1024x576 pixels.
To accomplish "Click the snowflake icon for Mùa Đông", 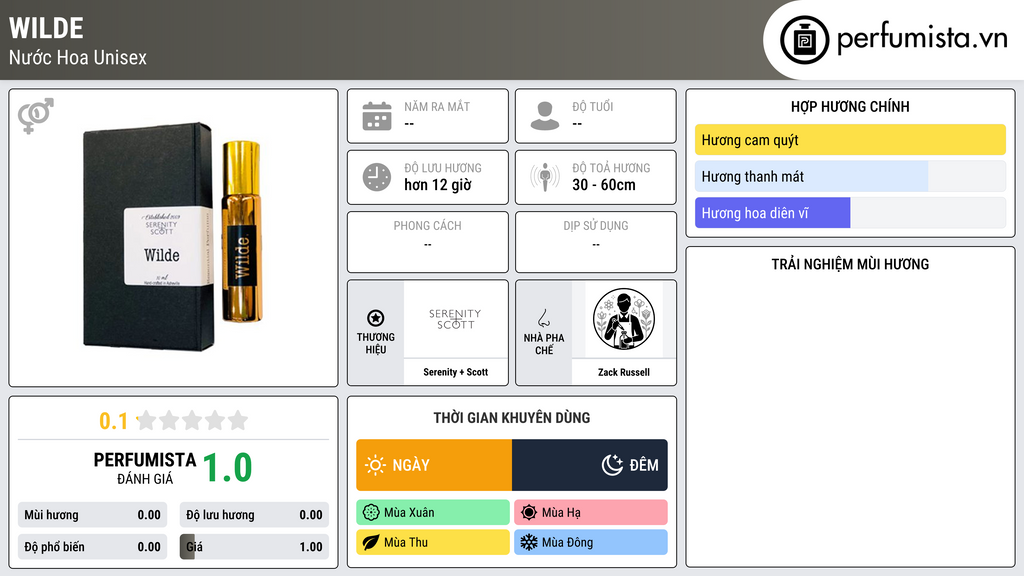I will tap(529, 542).
